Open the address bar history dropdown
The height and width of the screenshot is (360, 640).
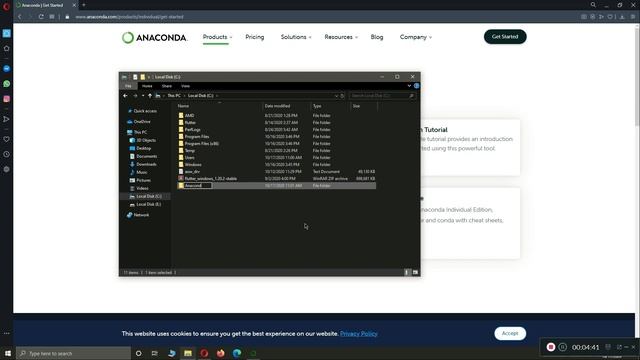click(336, 96)
